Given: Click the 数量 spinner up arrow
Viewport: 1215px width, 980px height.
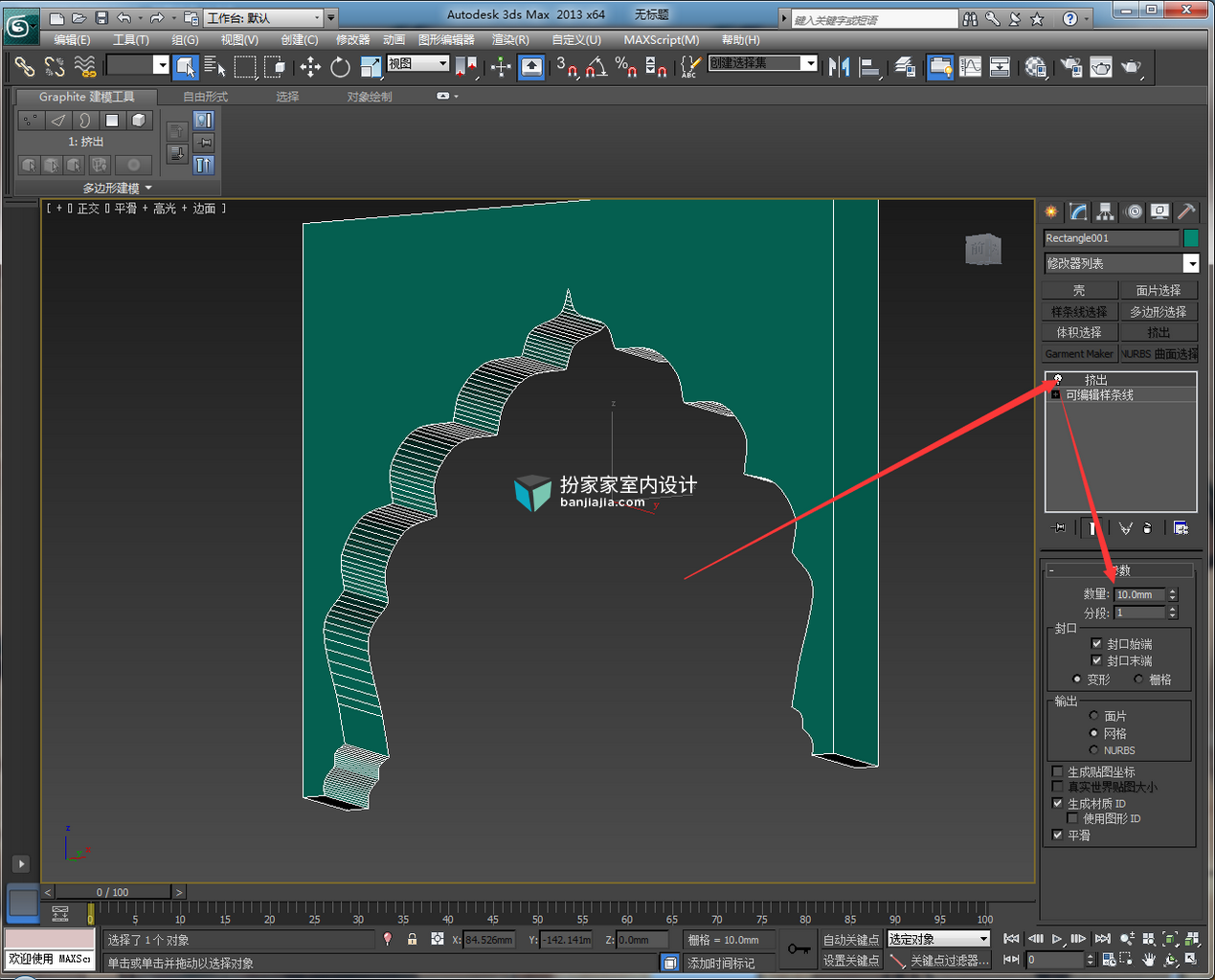Looking at the screenshot, I should coord(1173,590).
